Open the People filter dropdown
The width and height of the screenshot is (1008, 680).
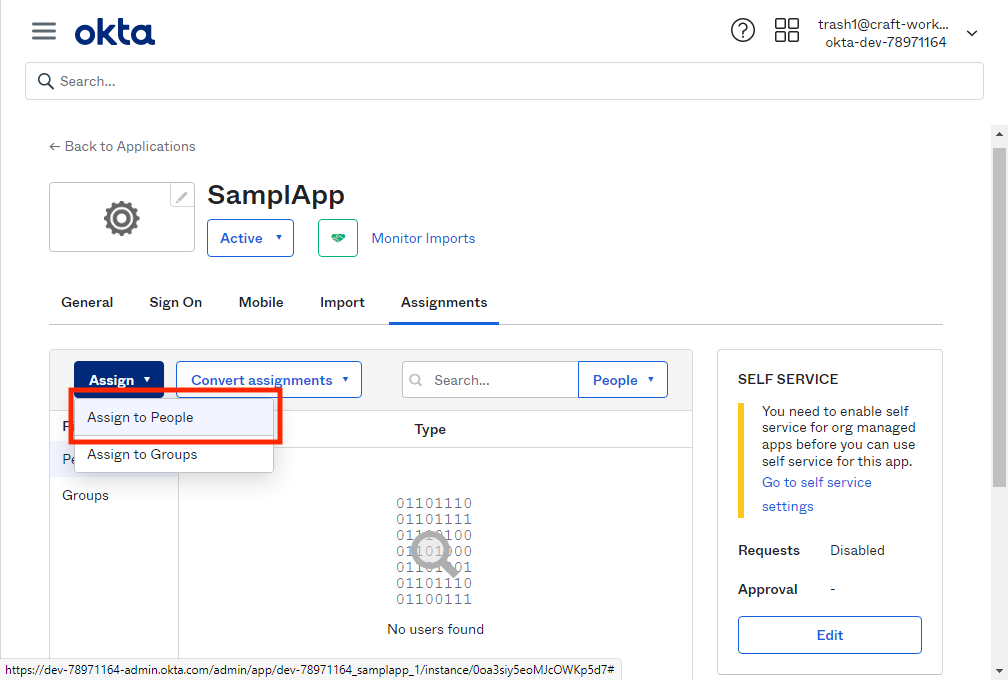pyautogui.click(x=622, y=379)
